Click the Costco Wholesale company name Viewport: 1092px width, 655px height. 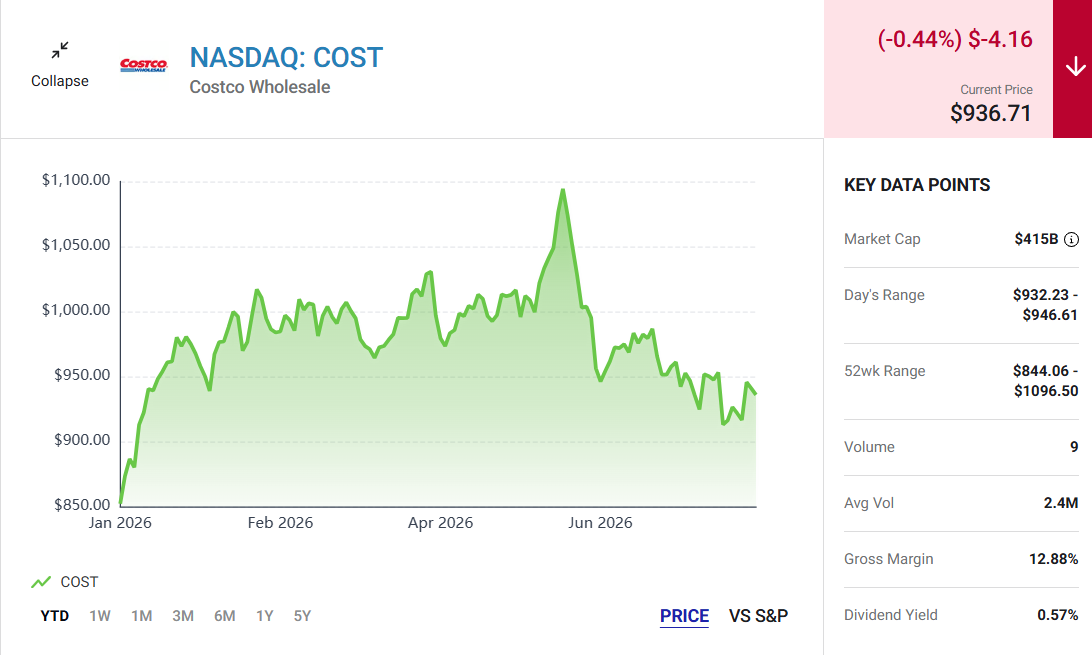(x=260, y=87)
